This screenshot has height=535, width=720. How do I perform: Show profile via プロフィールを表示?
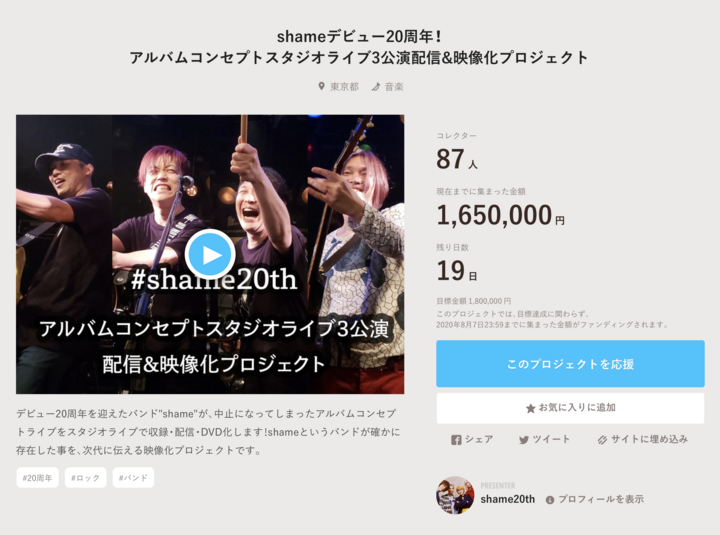click(x=601, y=500)
